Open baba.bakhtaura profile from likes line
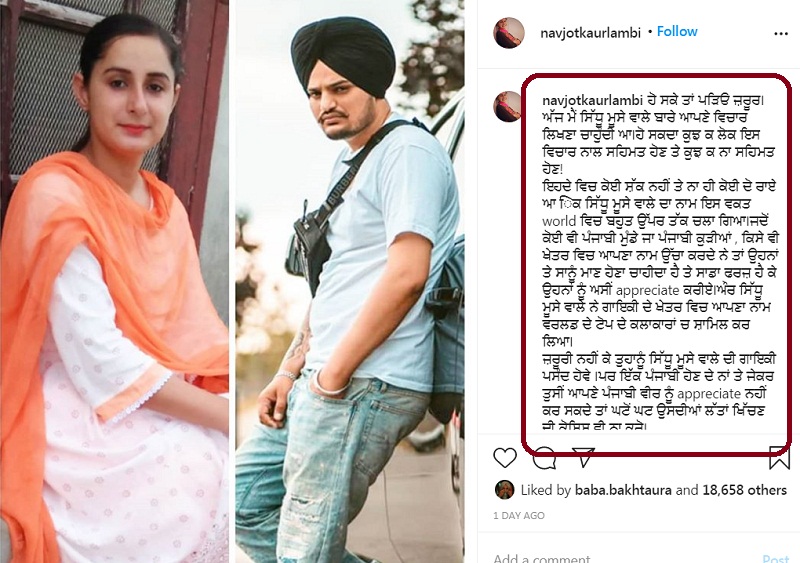This screenshot has height=563, width=800. [623, 491]
